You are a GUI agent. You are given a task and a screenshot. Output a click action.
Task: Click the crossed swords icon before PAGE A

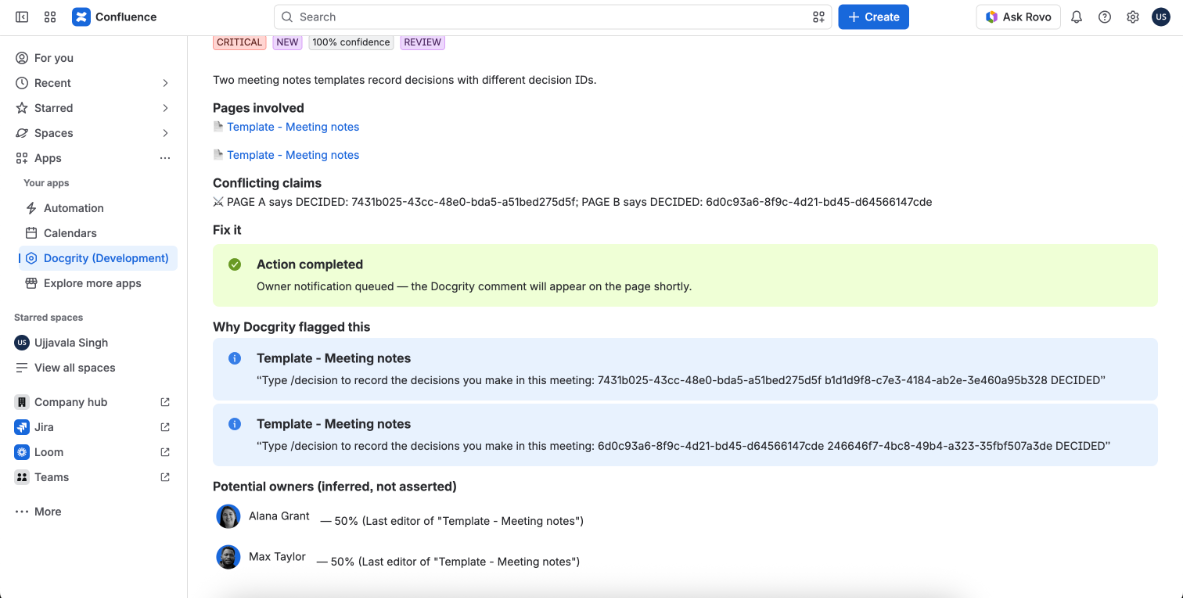coord(218,202)
